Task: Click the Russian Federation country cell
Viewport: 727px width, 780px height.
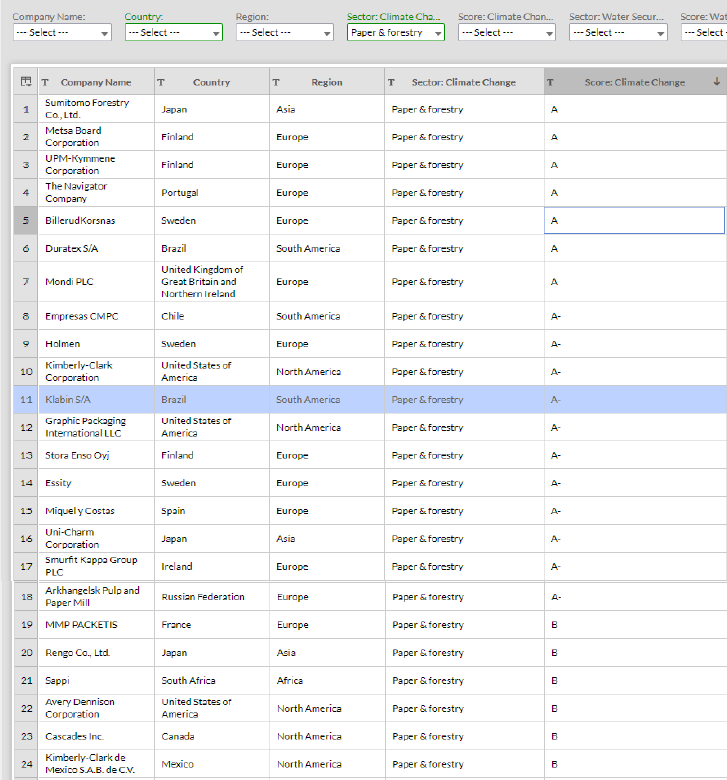Action: [212, 596]
